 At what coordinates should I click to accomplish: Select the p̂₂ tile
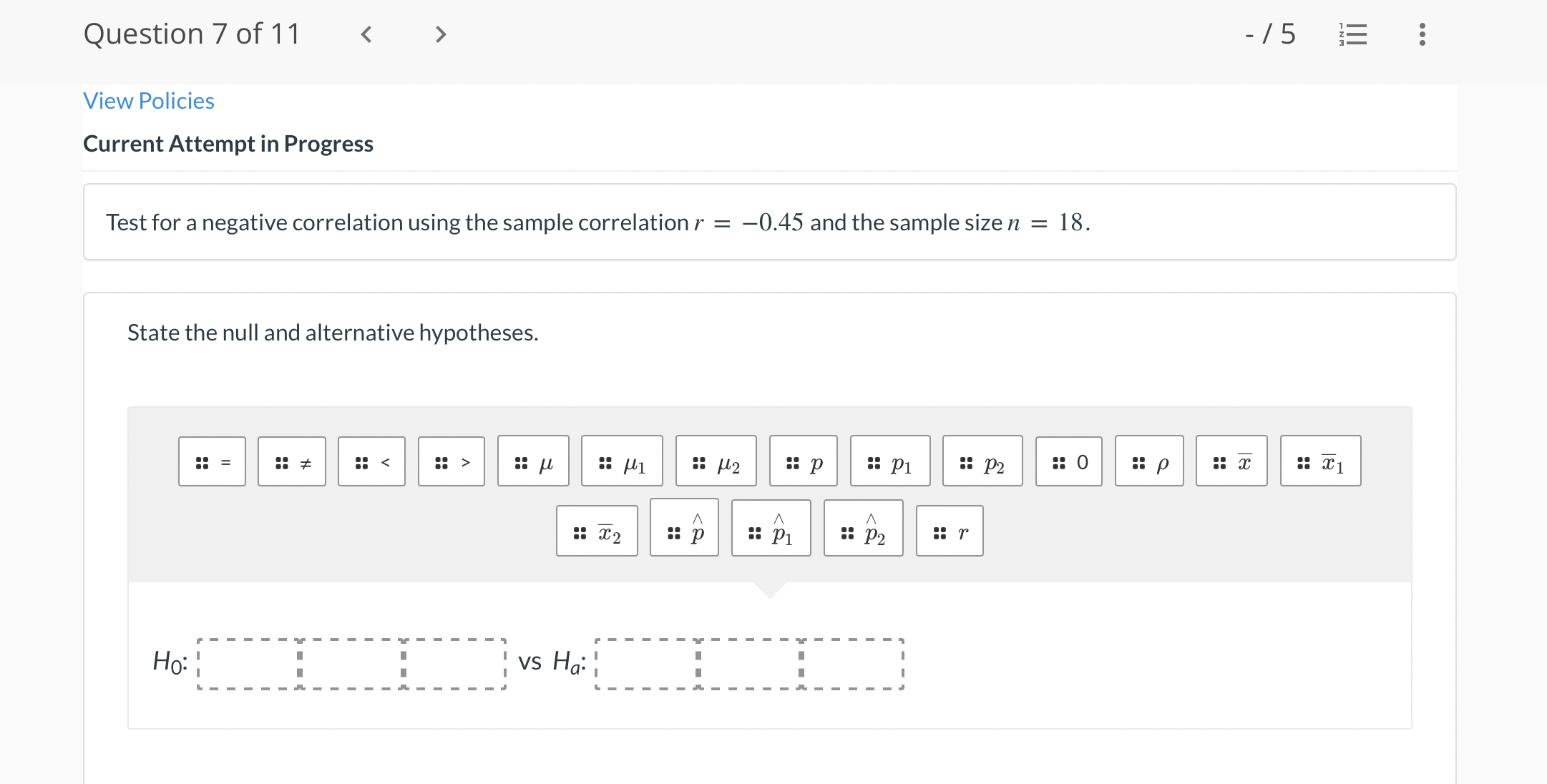click(x=864, y=529)
